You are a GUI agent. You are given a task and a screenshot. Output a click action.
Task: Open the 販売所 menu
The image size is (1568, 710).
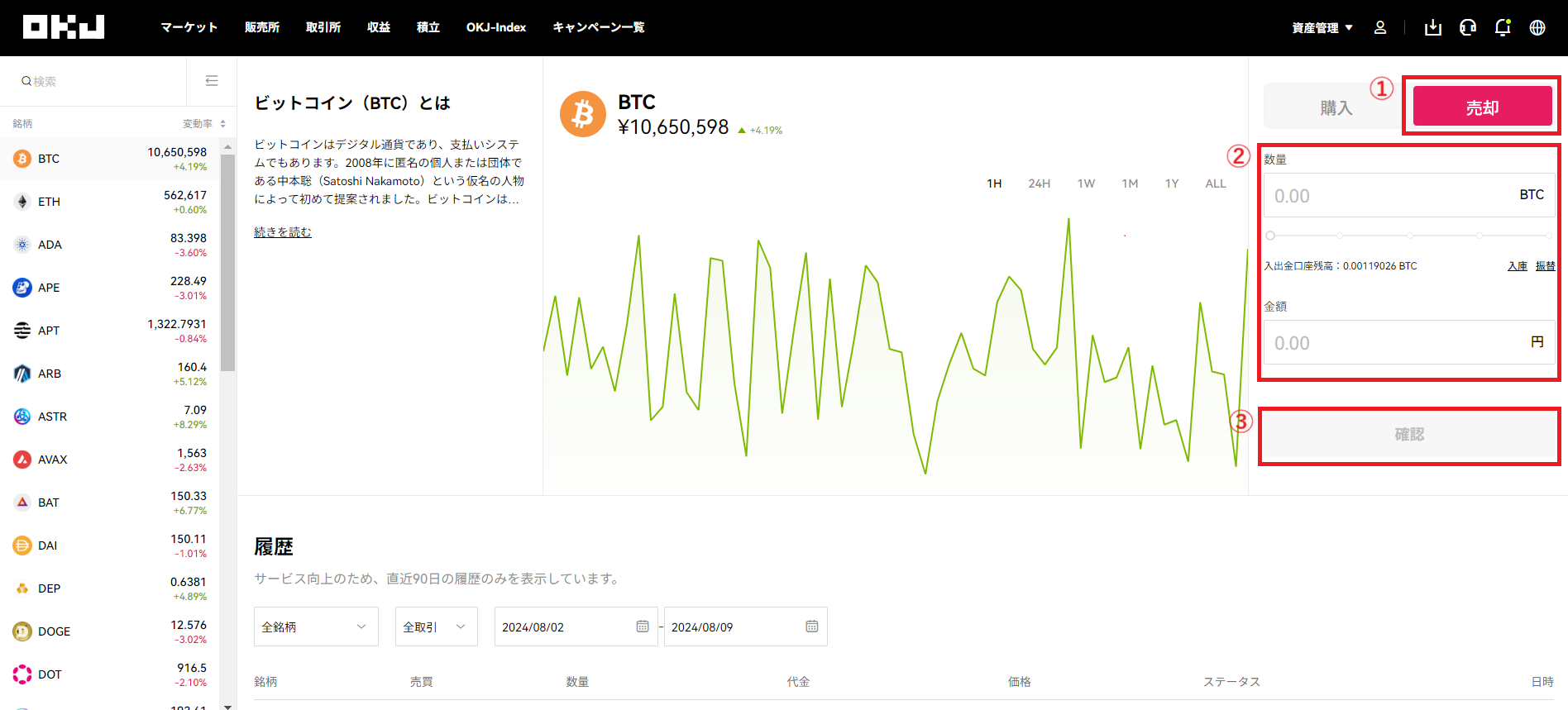pyautogui.click(x=262, y=27)
